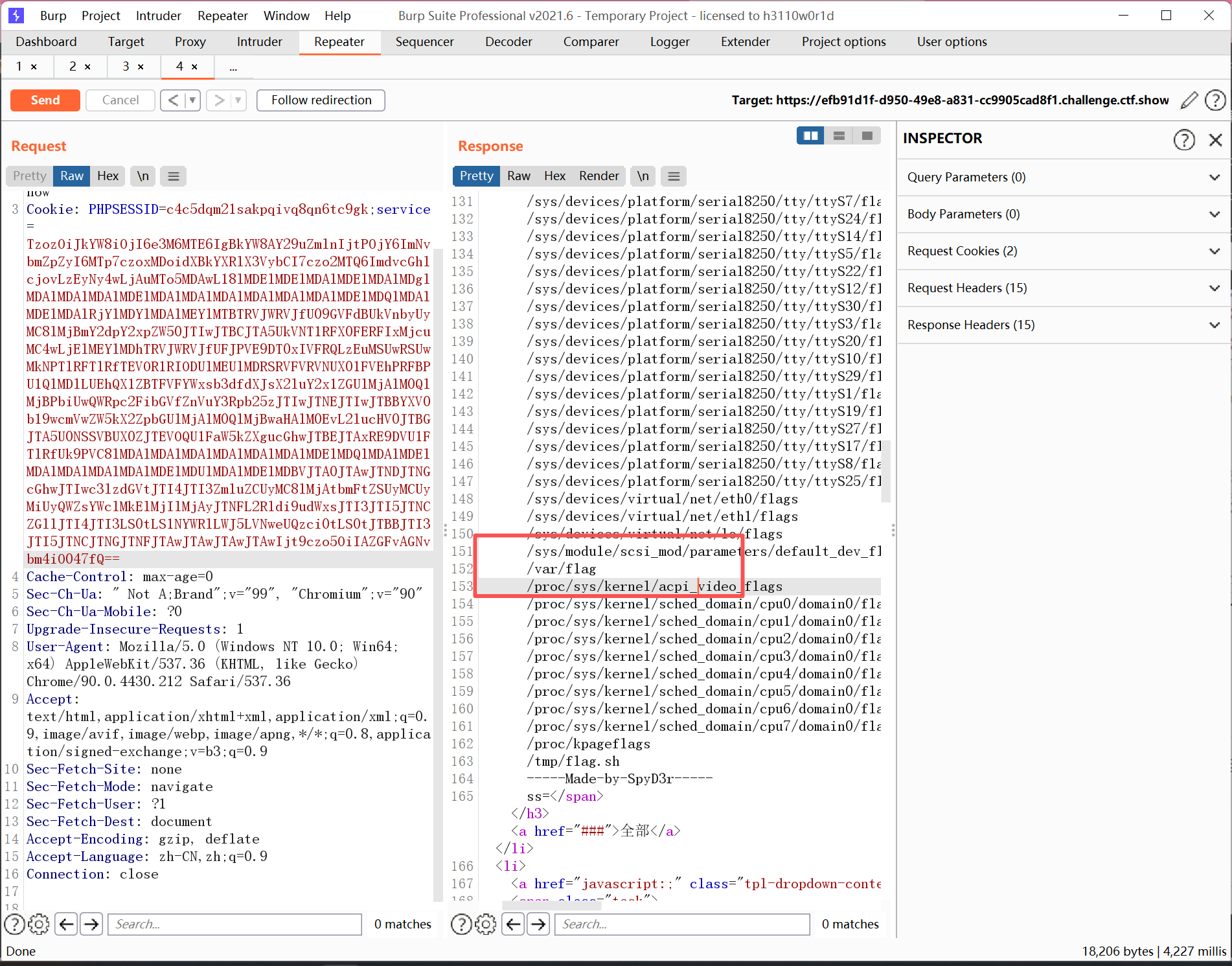Click the Burp Suite logo icon
1232x966 pixels.
point(16,15)
